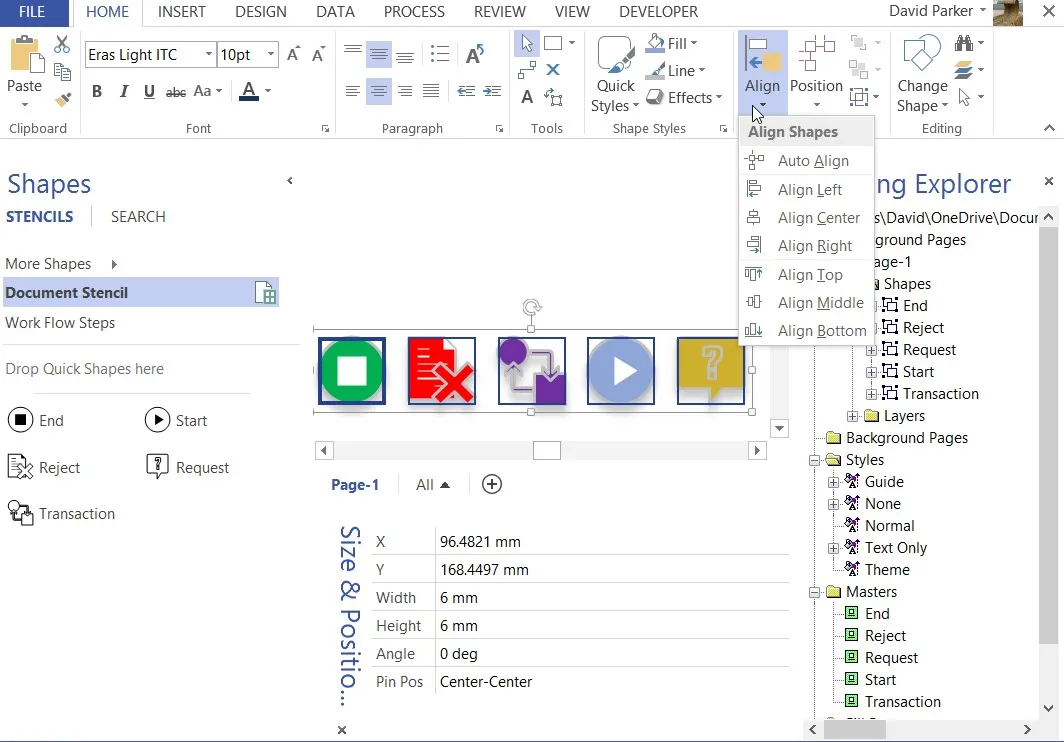Click the Paste clipboard icon
This screenshot has height=742, width=1064.
(x=26, y=56)
